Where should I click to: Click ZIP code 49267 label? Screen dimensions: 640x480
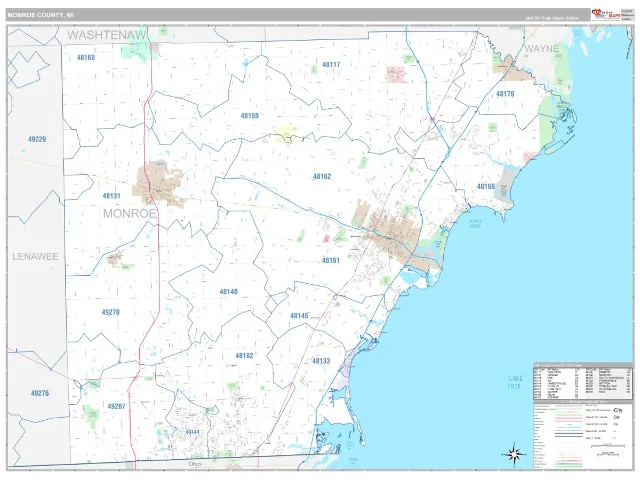pyautogui.click(x=117, y=407)
